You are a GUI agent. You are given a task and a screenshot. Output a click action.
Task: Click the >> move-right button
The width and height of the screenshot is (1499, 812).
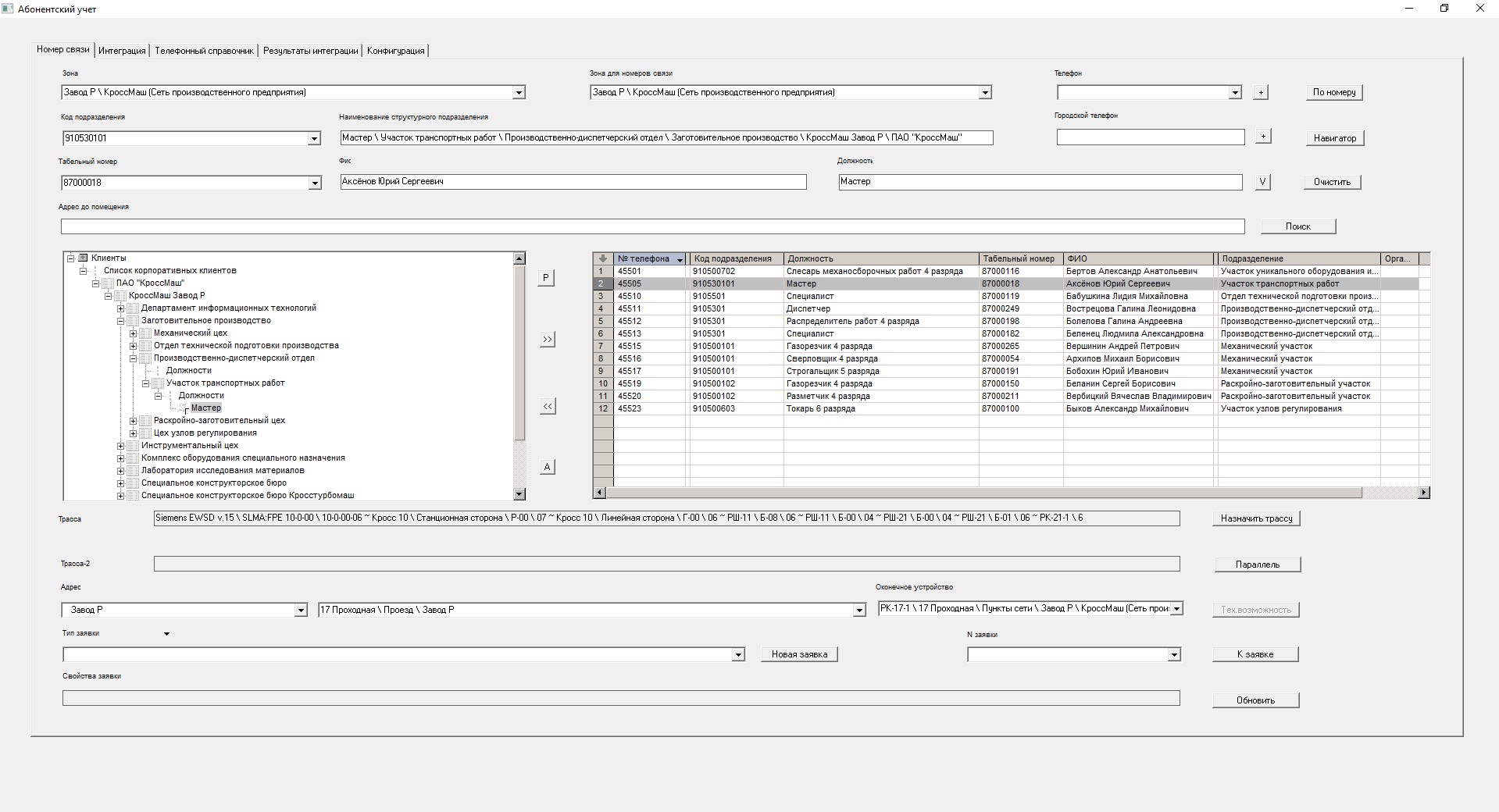click(x=548, y=340)
